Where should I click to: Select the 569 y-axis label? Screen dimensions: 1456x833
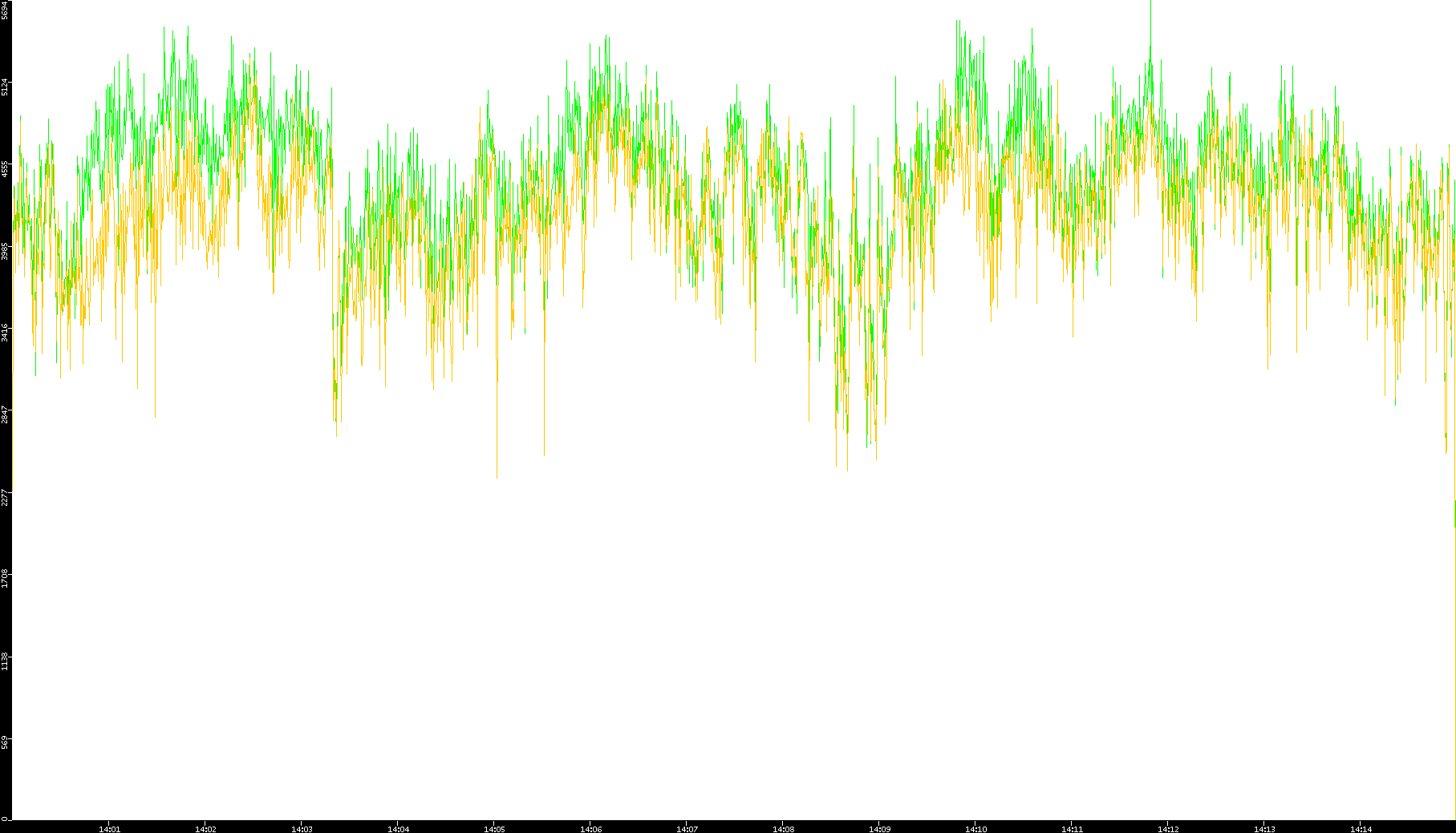[5, 743]
